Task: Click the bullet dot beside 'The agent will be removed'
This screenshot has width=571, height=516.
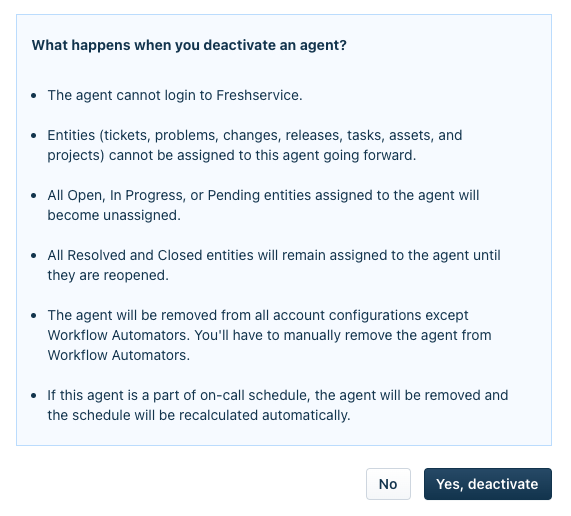Action: coord(34,316)
